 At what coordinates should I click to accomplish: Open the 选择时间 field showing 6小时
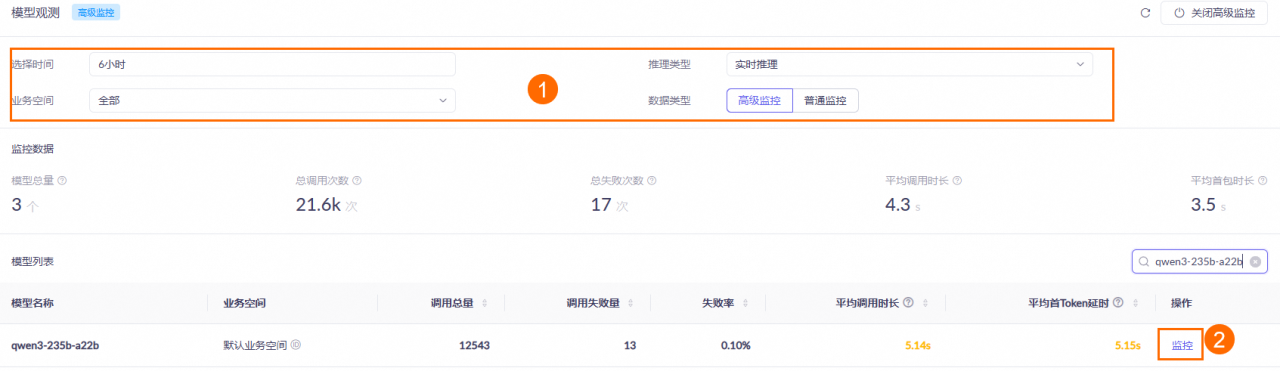click(x=272, y=64)
